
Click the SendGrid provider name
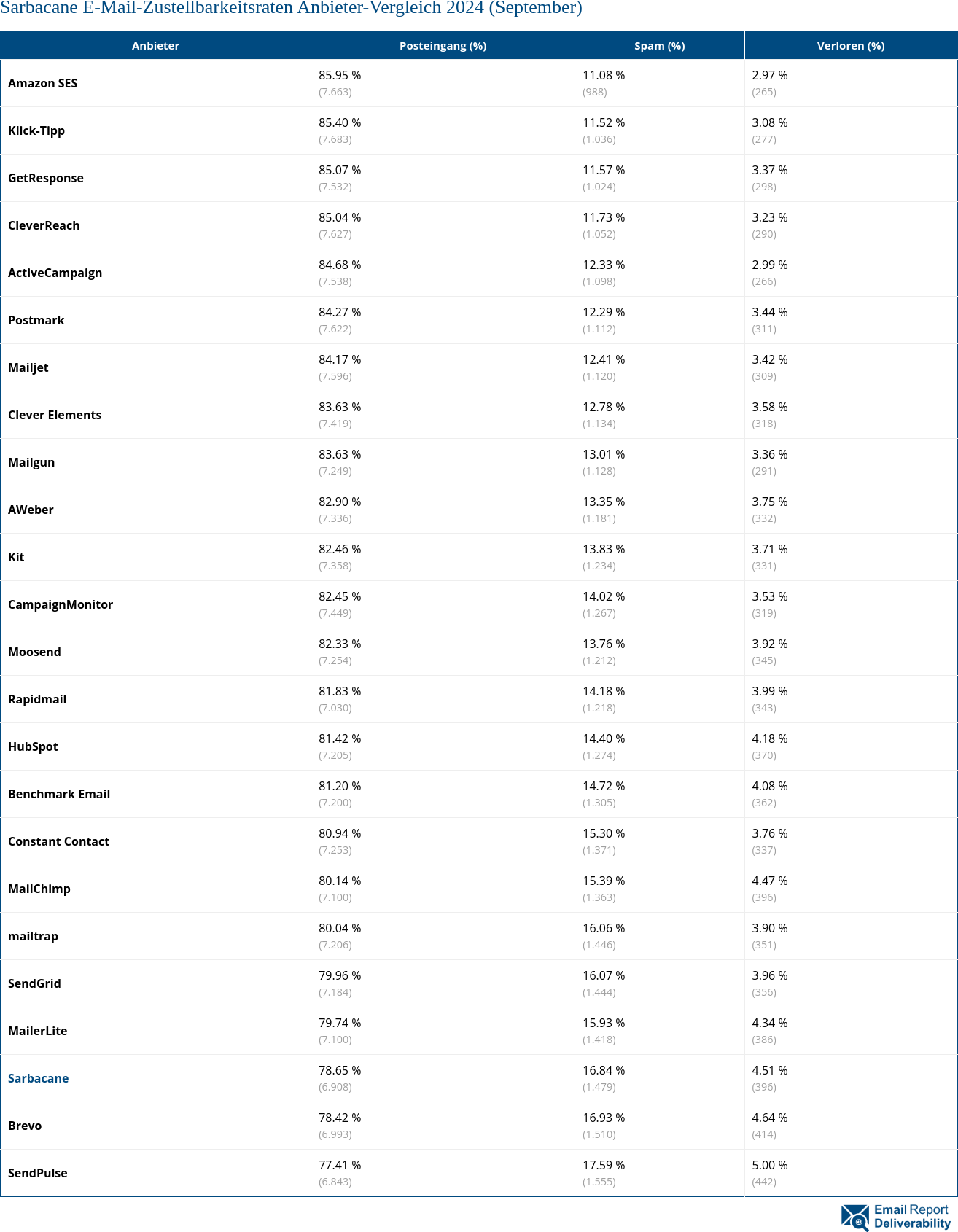pos(34,983)
